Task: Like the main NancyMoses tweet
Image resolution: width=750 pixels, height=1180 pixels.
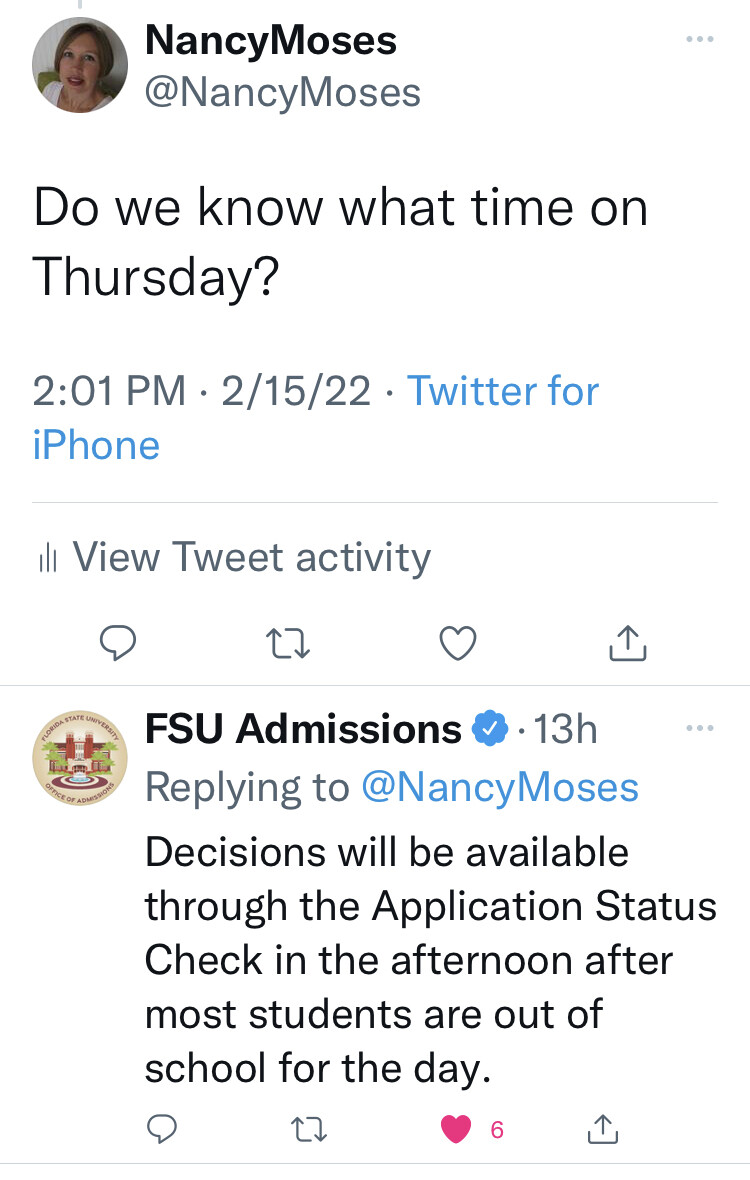Action: pos(458,644)
